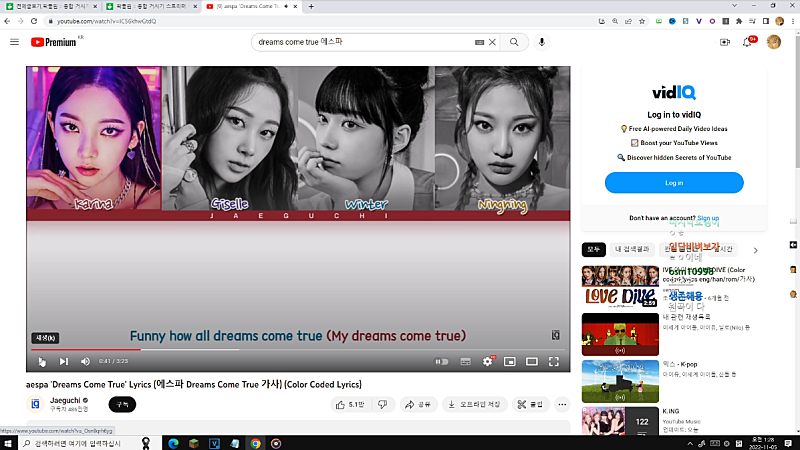Show more filter chips with right chevron

pyautogui.click(x=756, y=250)
